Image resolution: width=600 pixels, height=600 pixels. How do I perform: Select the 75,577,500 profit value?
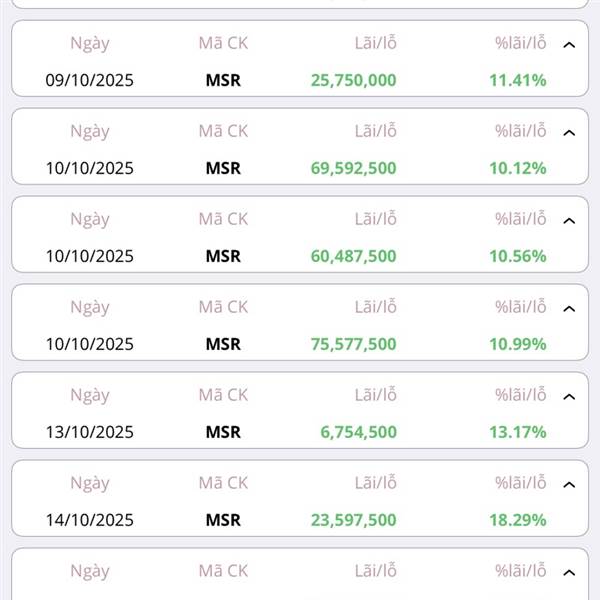click(x=353, y=344)
